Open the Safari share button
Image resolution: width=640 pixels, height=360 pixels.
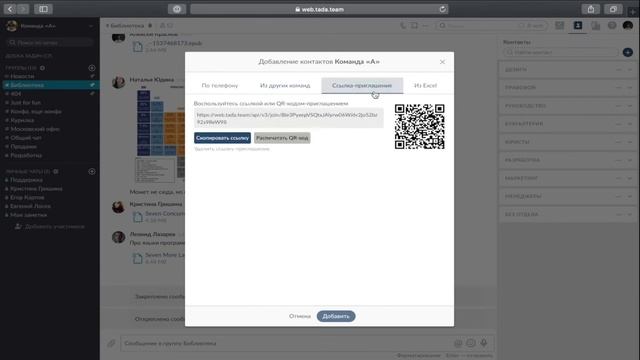[x=591, y=9]
